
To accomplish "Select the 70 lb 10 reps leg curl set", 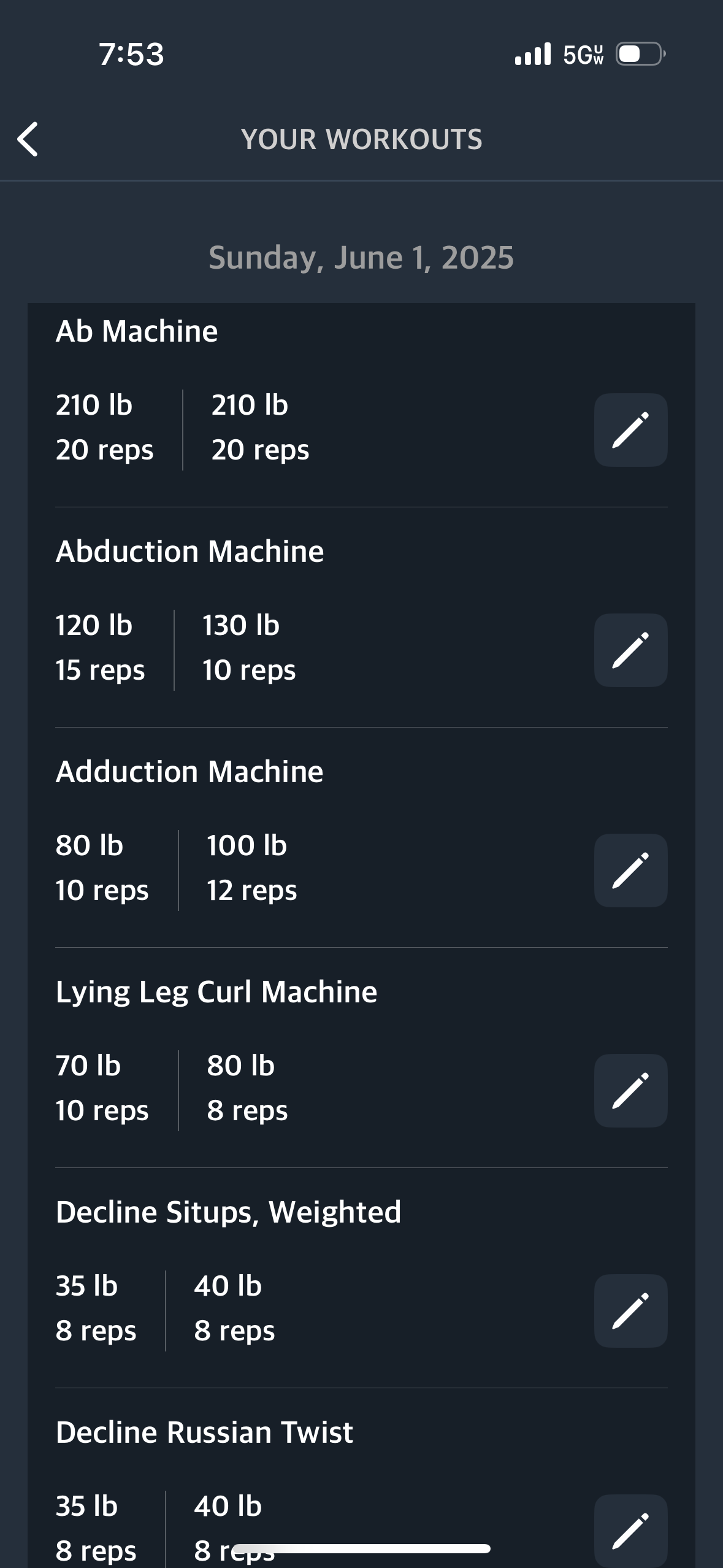I will (x=102, y=1088).
